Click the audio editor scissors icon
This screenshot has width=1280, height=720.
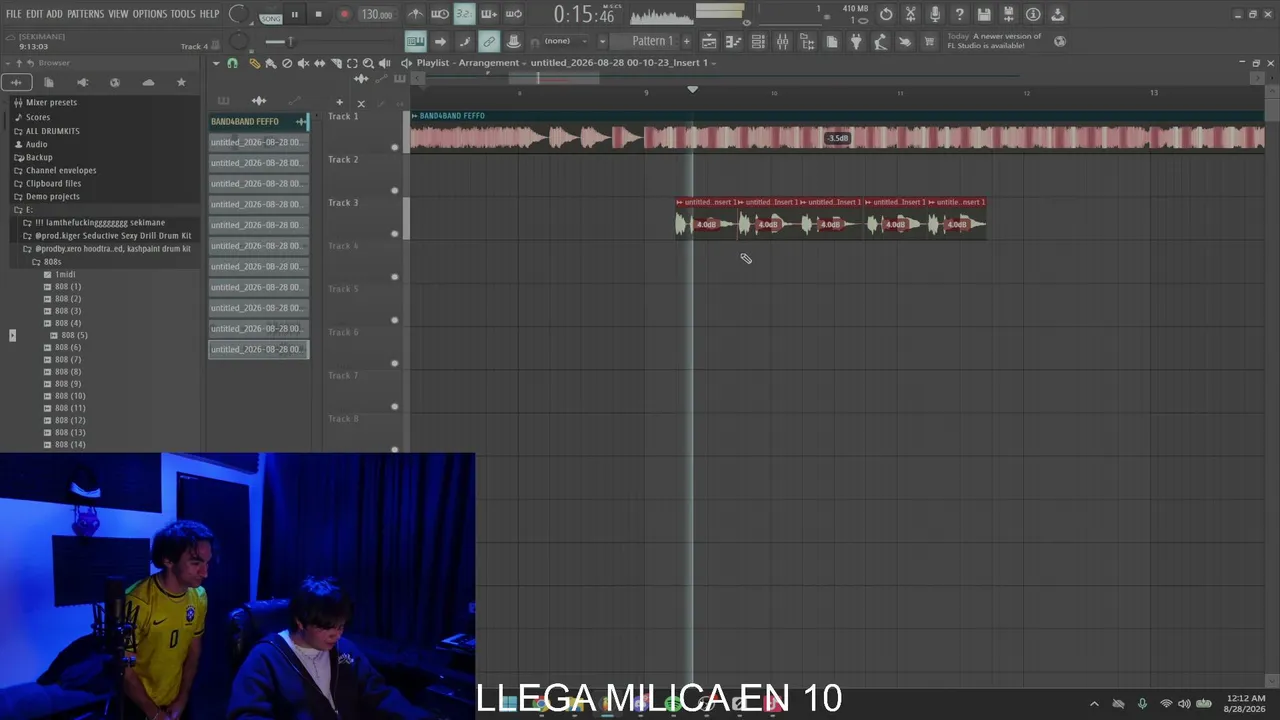coord(911,14)
